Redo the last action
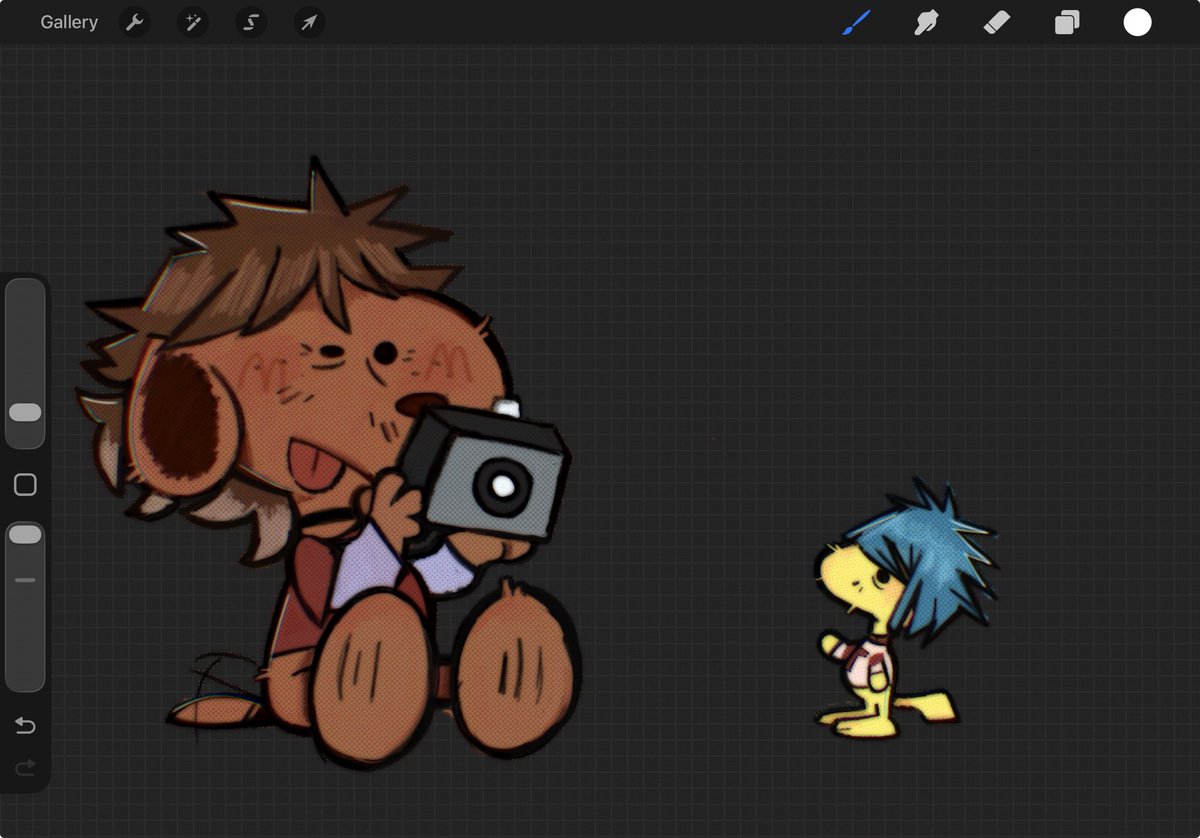Viewport: 1200px width, 838px height. (x=25, y=767)
